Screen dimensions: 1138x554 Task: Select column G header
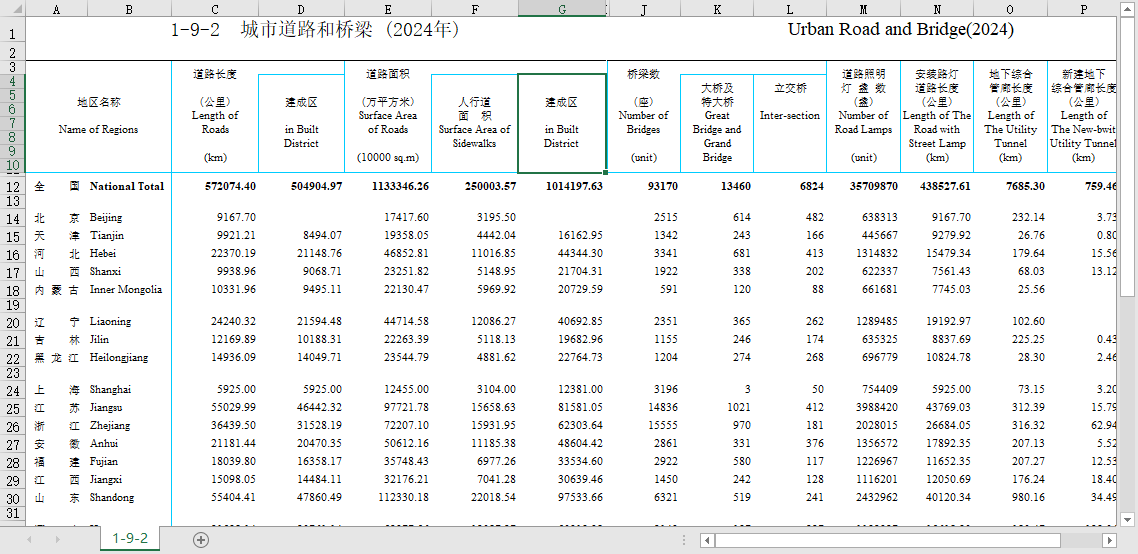point(562,8)
